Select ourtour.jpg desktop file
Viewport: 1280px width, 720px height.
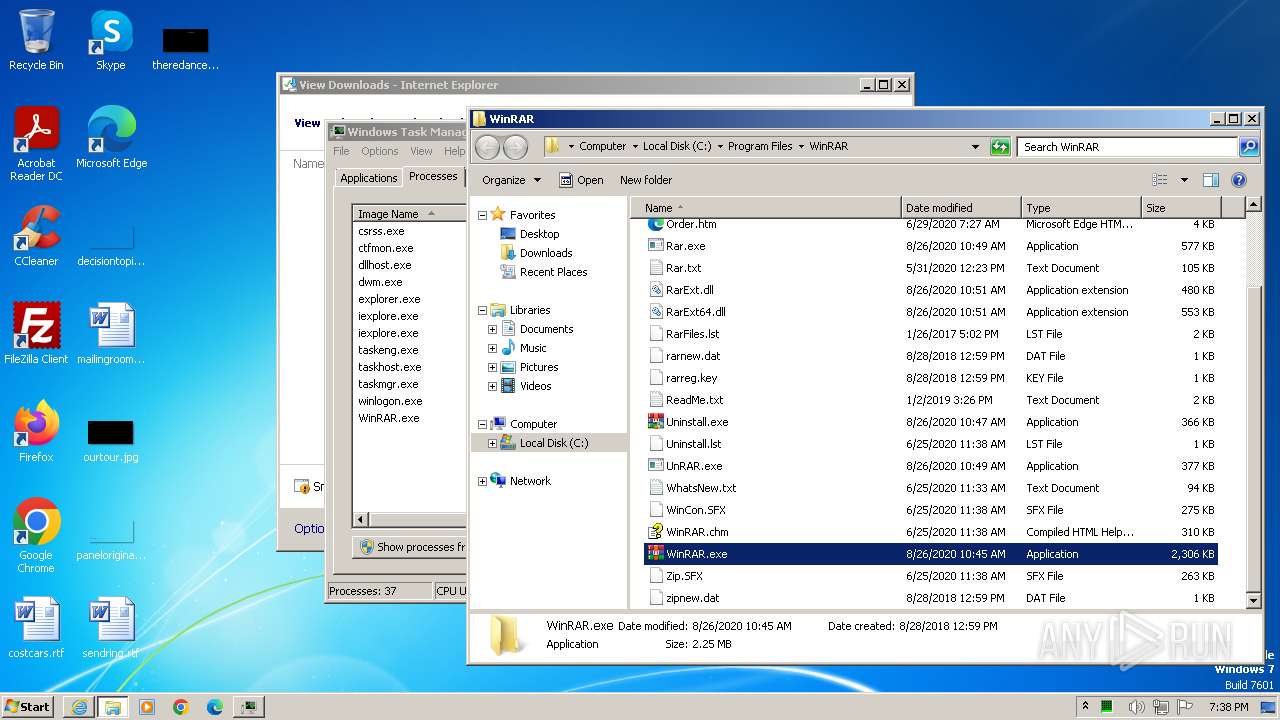point(111,440)
